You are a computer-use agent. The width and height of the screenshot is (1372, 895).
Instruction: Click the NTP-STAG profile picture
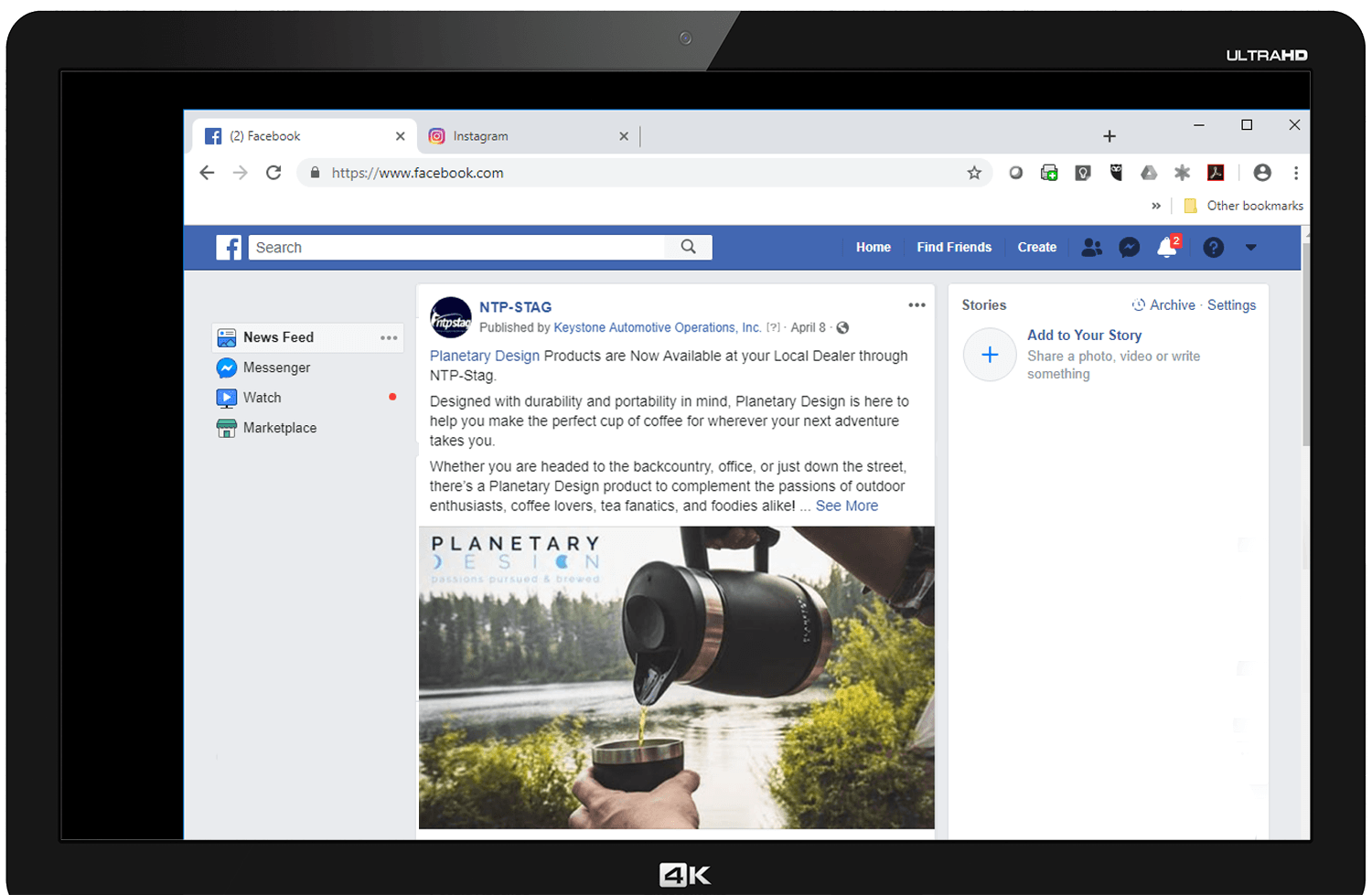click(x=451, y=318)
